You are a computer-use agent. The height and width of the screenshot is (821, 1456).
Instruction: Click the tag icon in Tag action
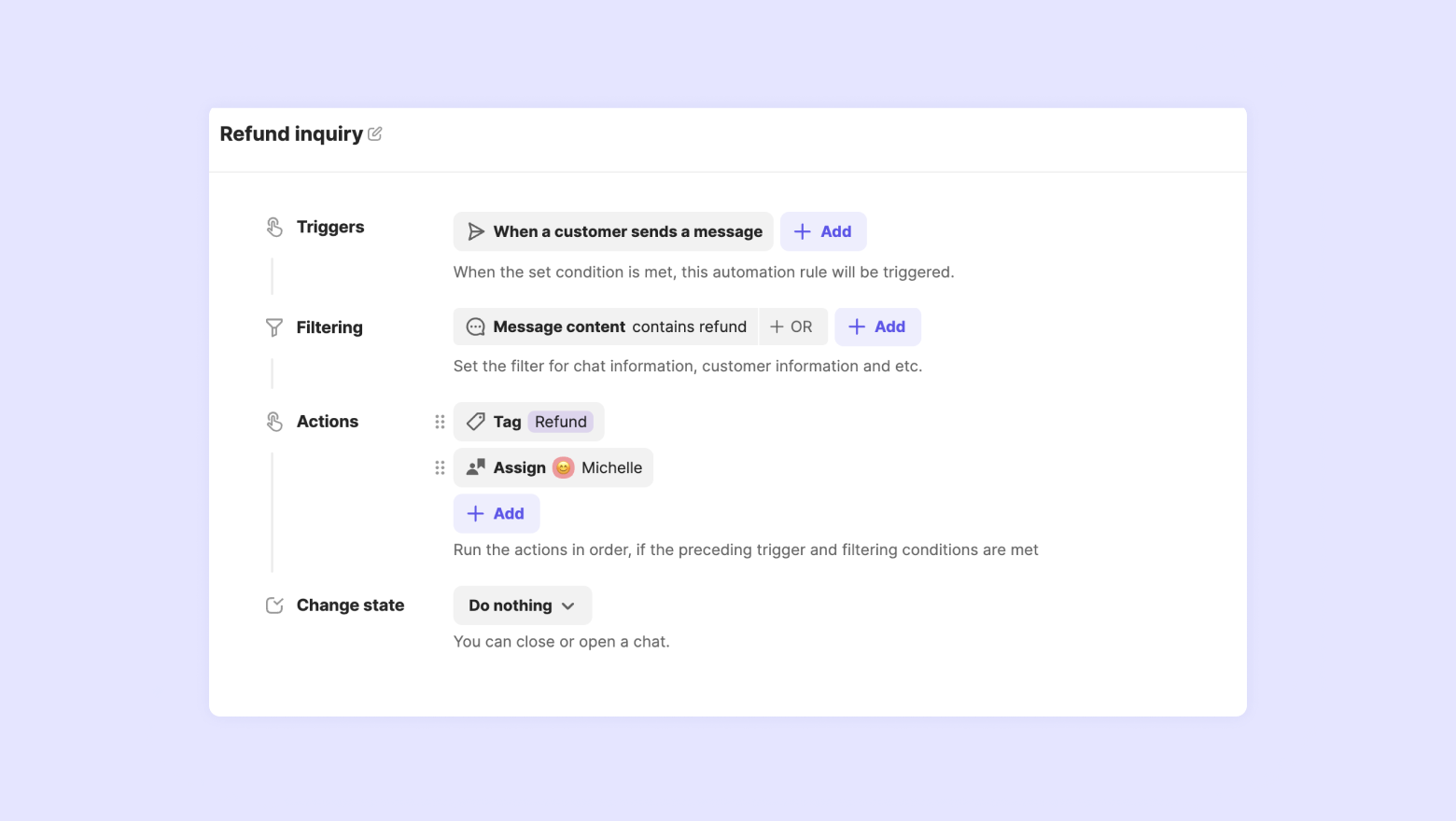(x=476, y=422)
